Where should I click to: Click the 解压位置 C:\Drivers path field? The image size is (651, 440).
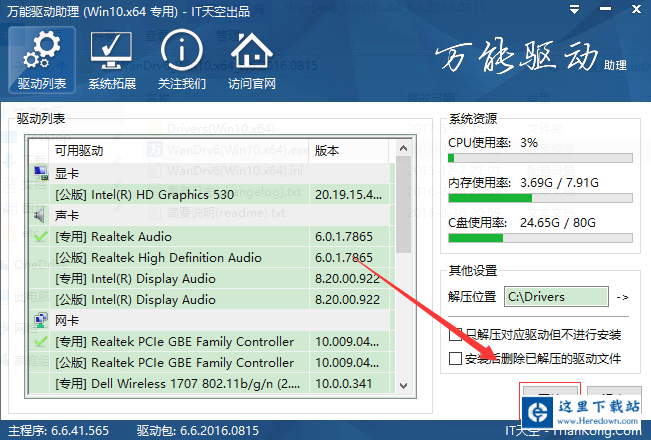tap(556, 297)
